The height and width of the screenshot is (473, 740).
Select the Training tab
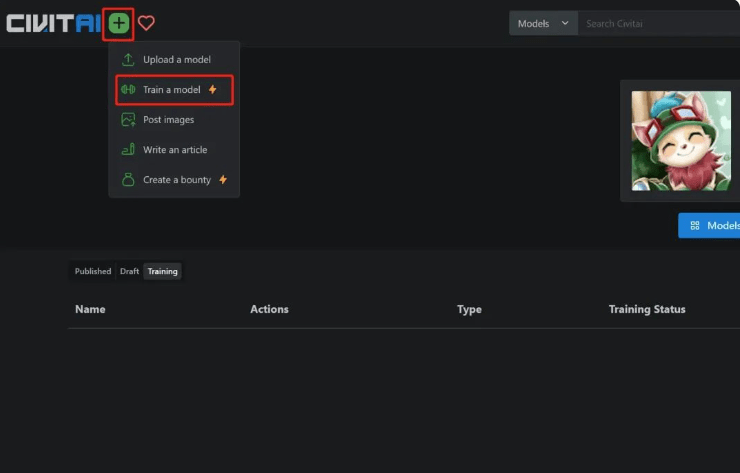point(162,271)
